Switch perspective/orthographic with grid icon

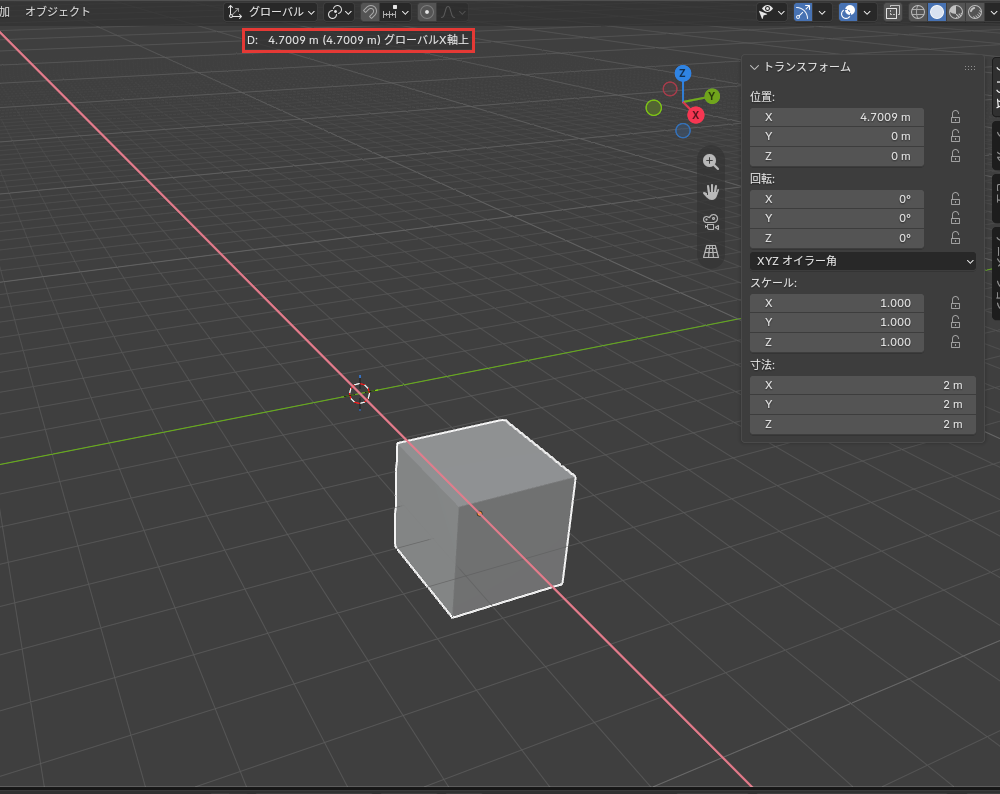(711, 252)
